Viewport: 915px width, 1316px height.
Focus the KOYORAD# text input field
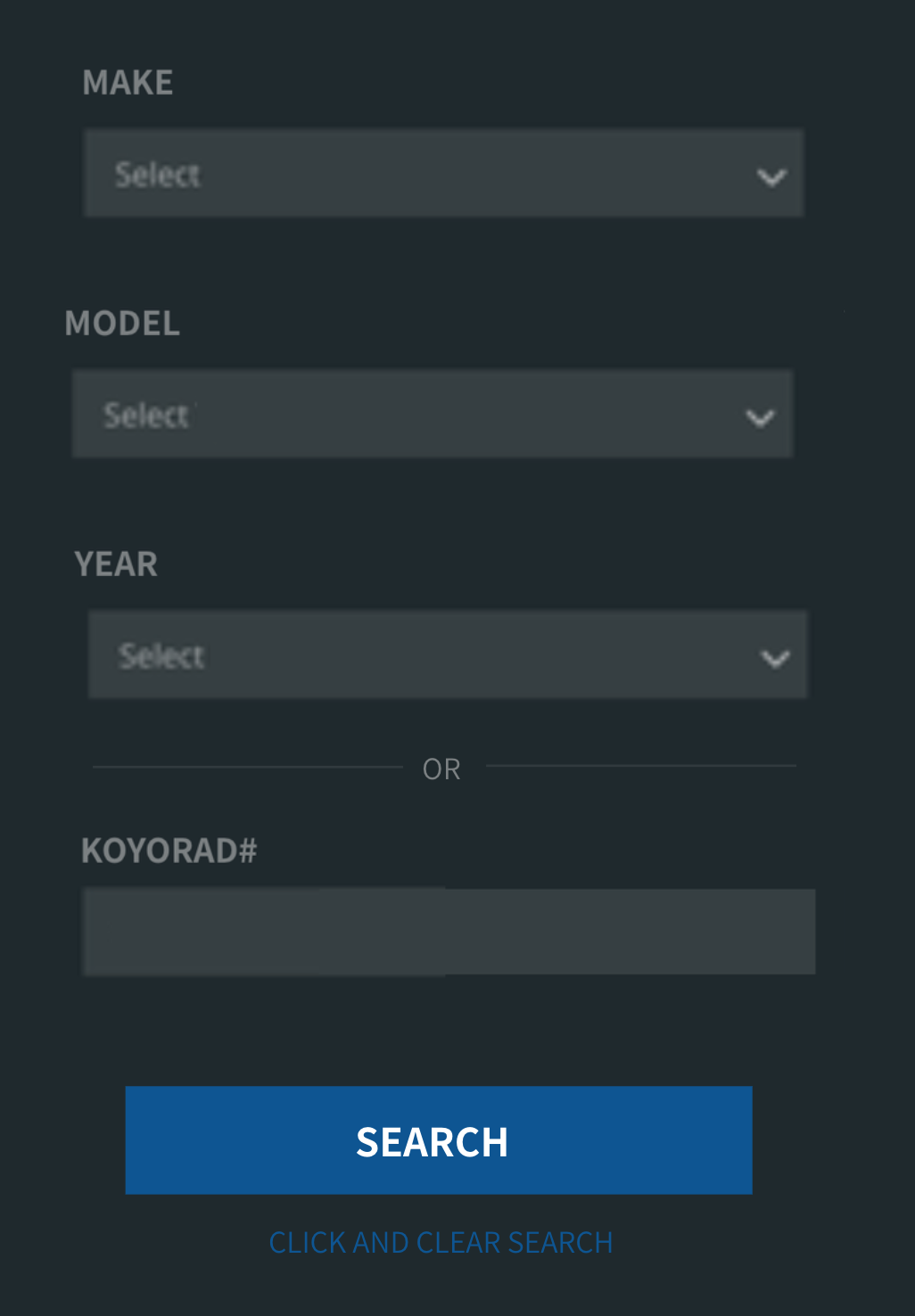coord(449,932)
